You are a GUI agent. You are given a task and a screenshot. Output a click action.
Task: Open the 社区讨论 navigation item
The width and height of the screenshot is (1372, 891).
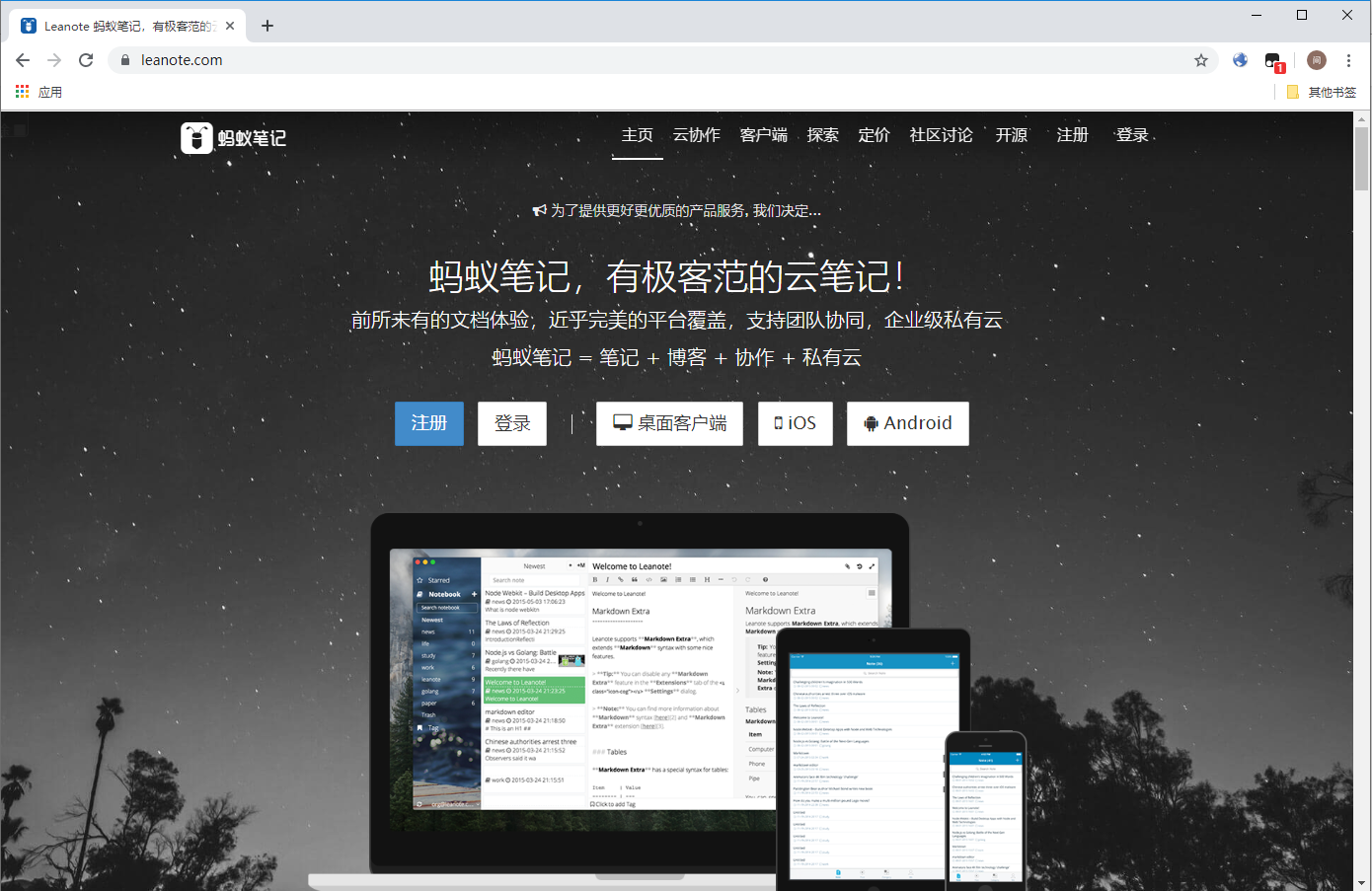[942, 135]
